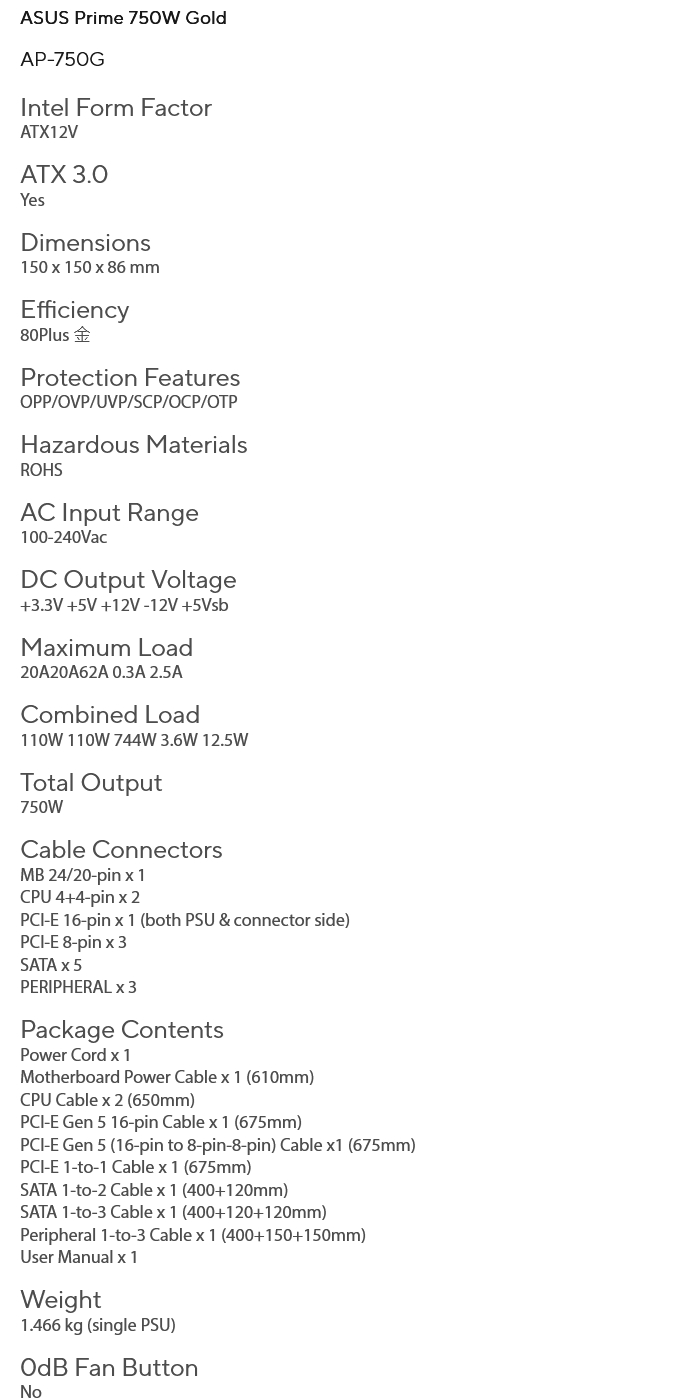The height and width of the screenshot is (1400, 700).
Task: Click the Total Output heading
Action: pyautogui.click(x=91, y=783)
